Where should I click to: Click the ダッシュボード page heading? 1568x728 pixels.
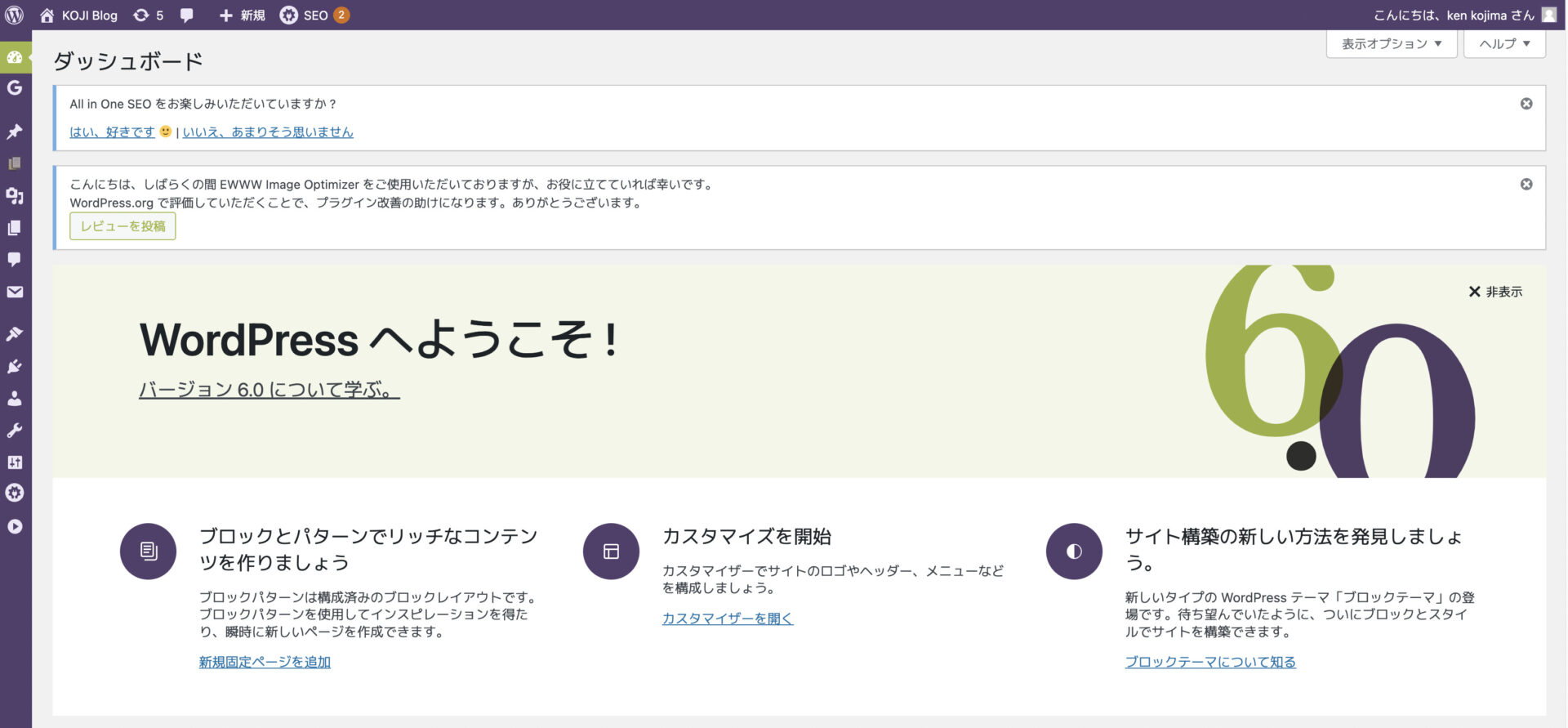(128, 61)
